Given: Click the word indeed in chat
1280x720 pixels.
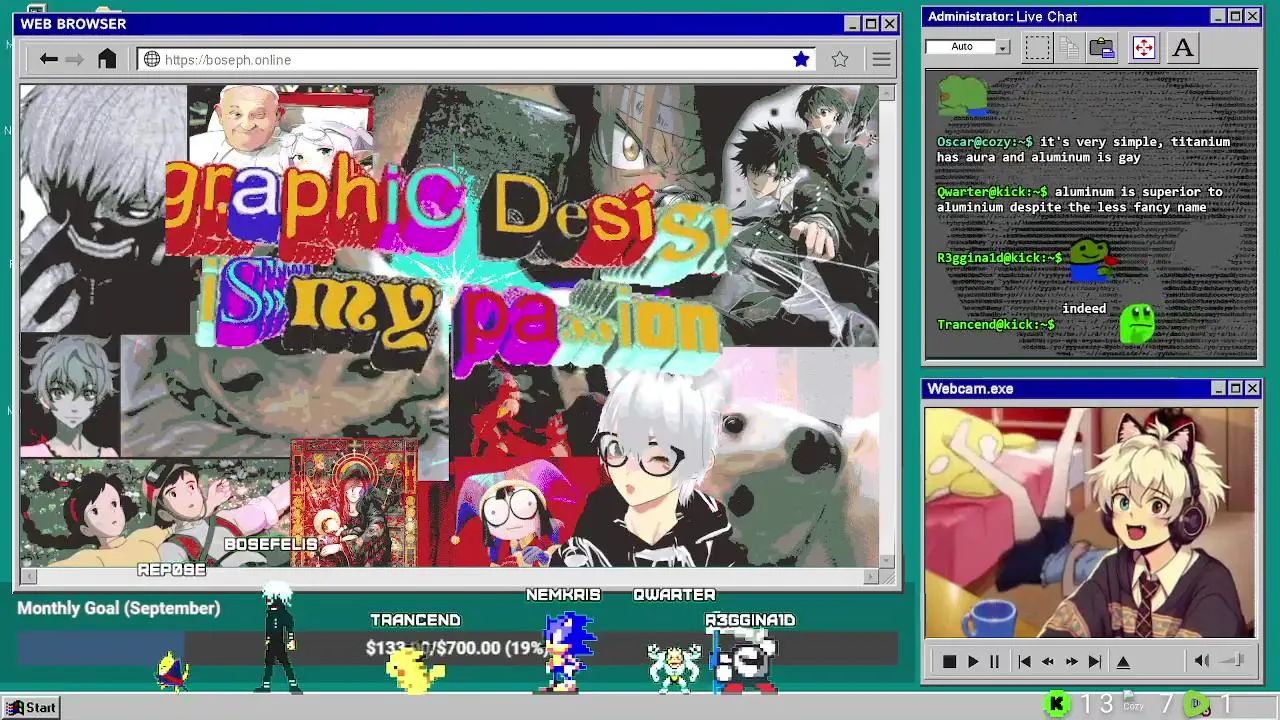Looking at the screenshot, I should point(1084,309).
